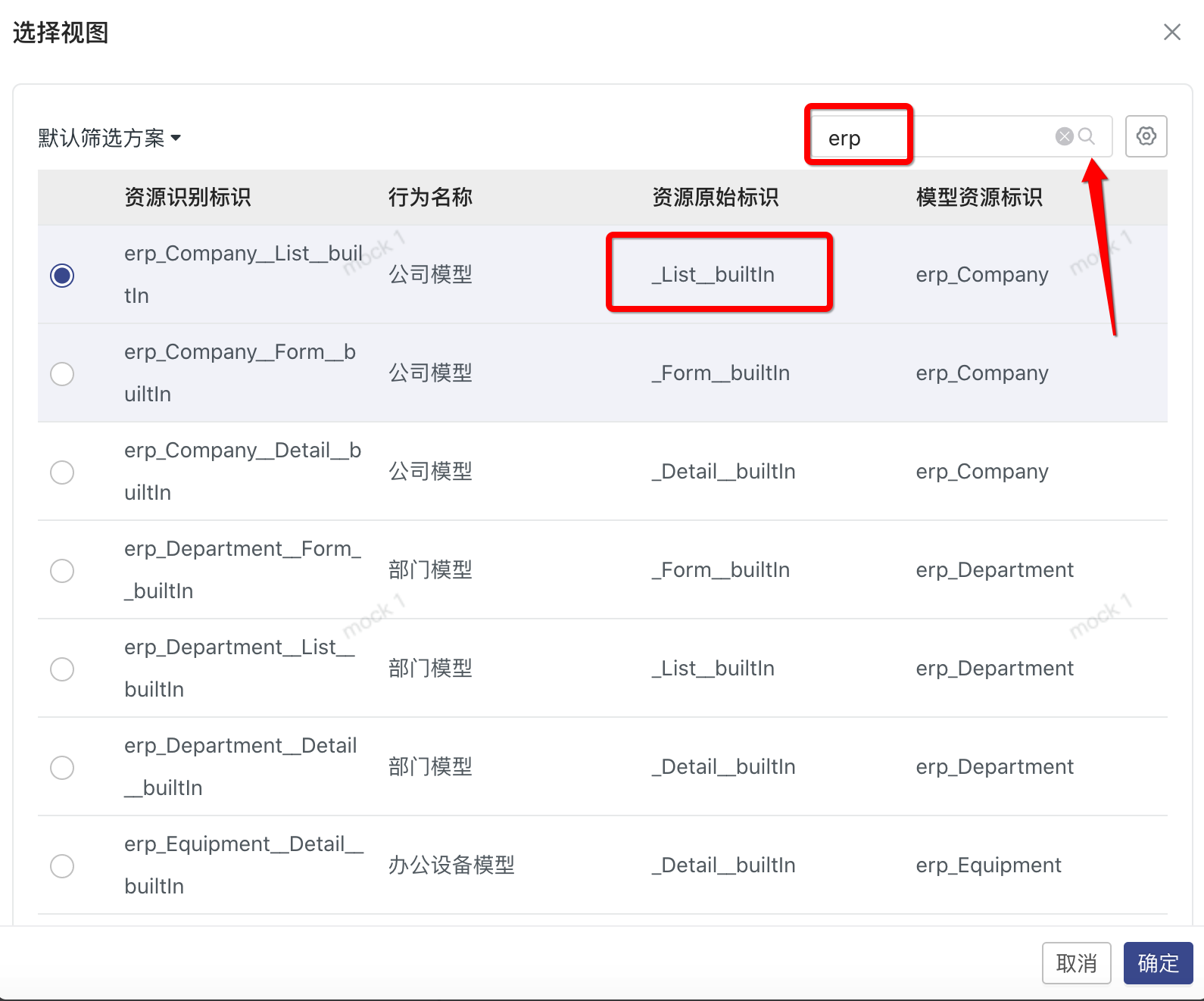
Task: Choose the erp_Department__List__builtIn radio option
Action: coord(62,669)
